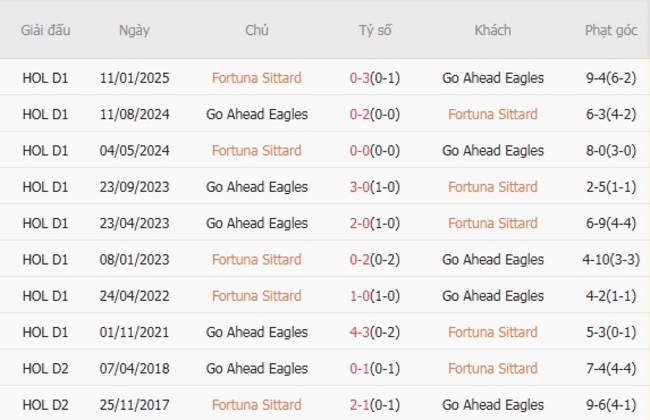Click the Ngày column header

pyautogui.click(x=134, y=30)
